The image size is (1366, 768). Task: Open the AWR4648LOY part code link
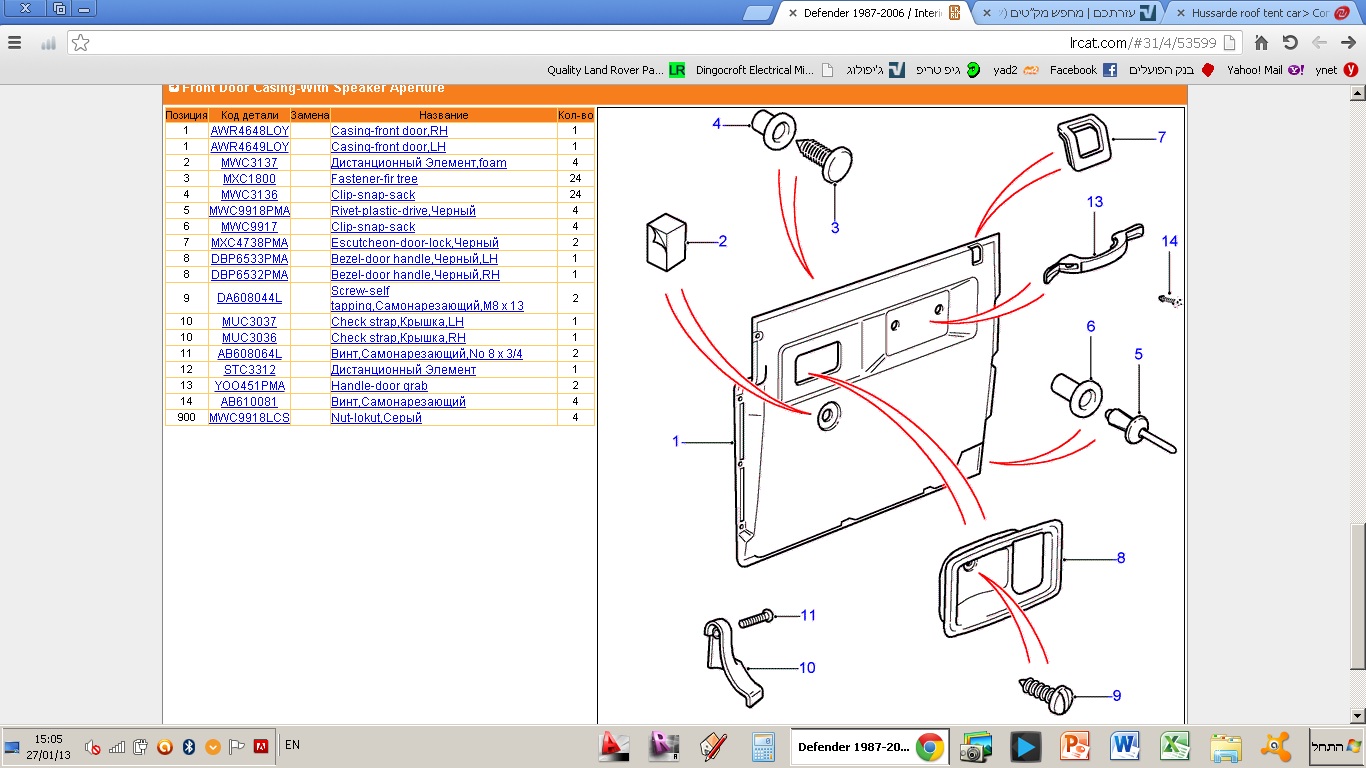coord(249,131)
